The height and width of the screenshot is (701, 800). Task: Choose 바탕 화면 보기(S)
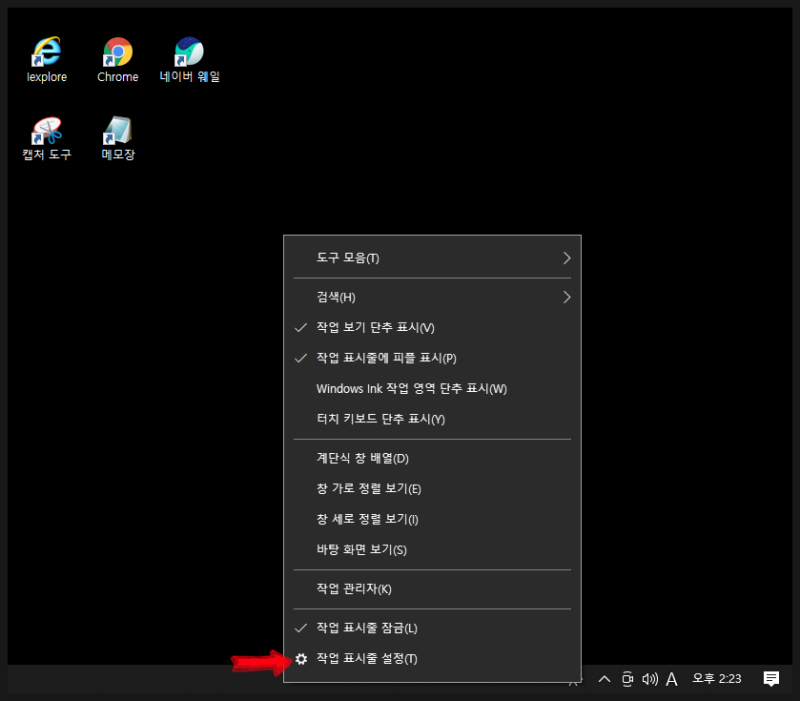pyautogui.click(x=432, y=550)
